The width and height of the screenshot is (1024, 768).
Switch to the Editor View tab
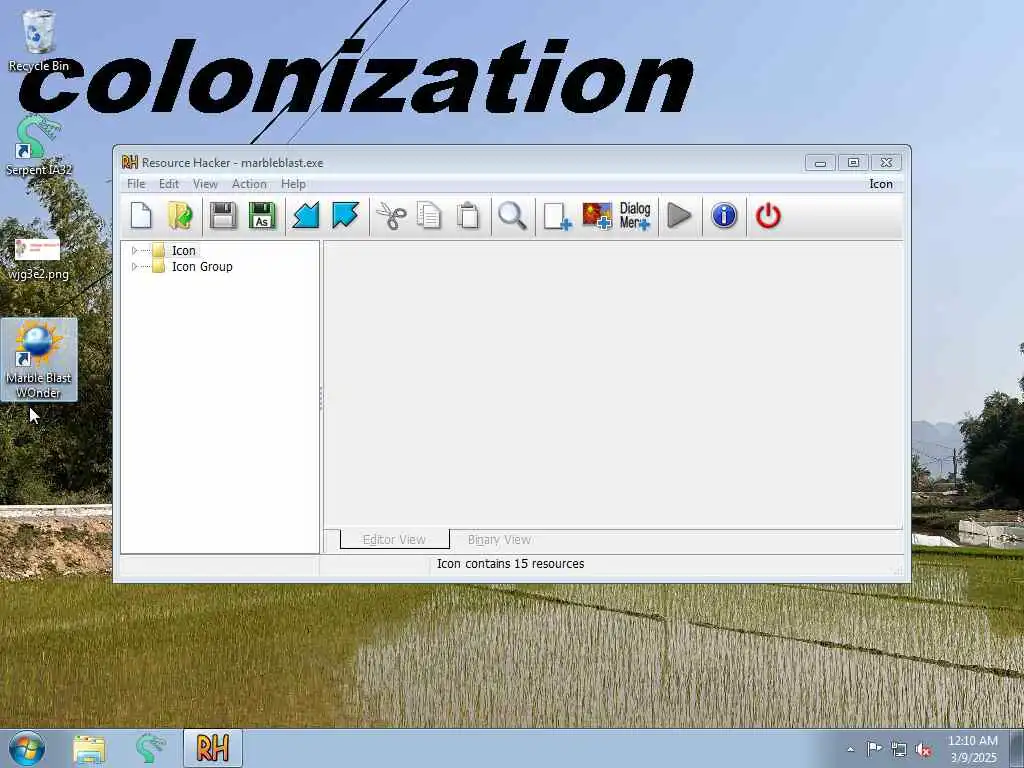394,539
